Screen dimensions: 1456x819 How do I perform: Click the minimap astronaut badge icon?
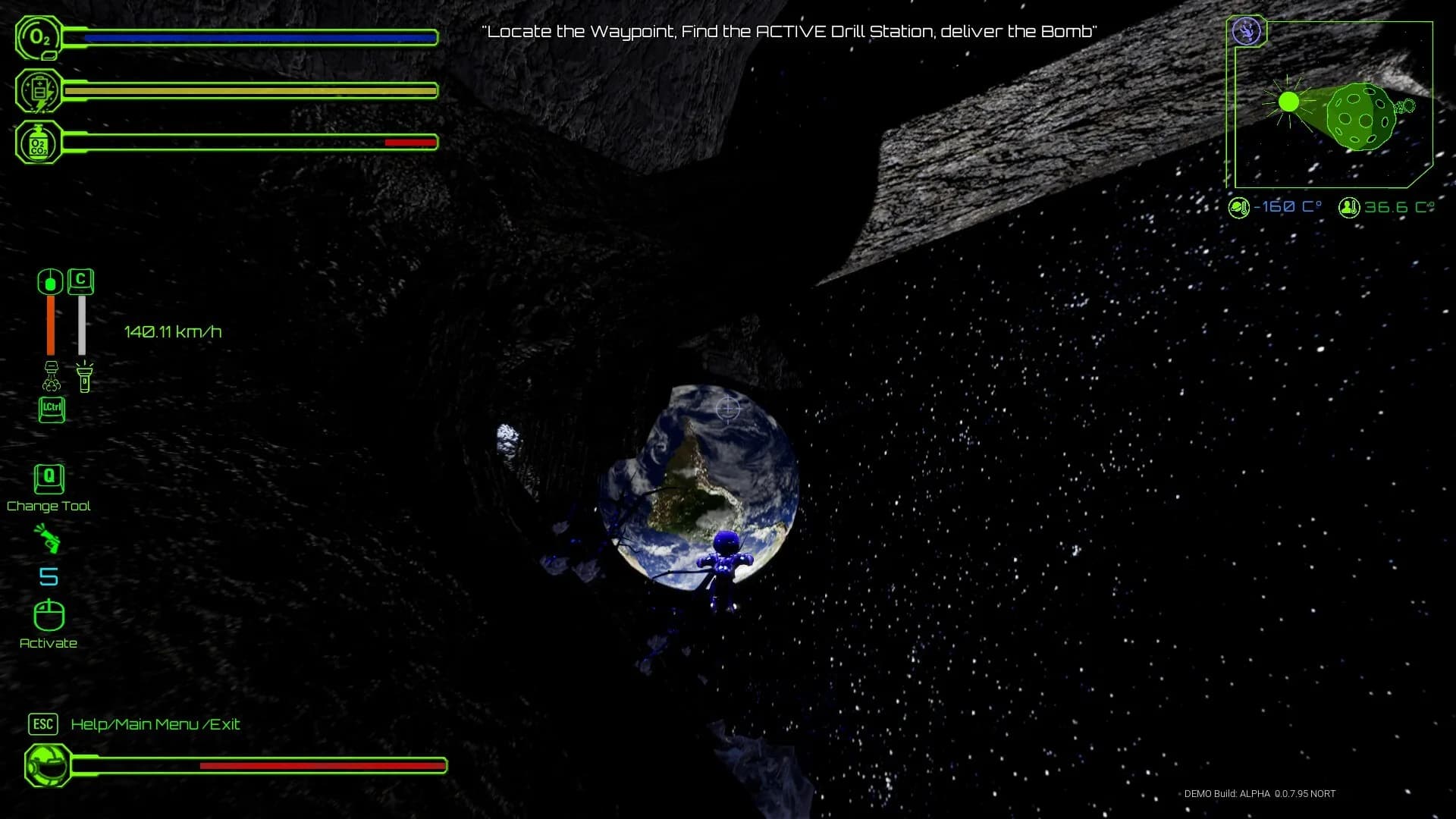[1247, 31]
